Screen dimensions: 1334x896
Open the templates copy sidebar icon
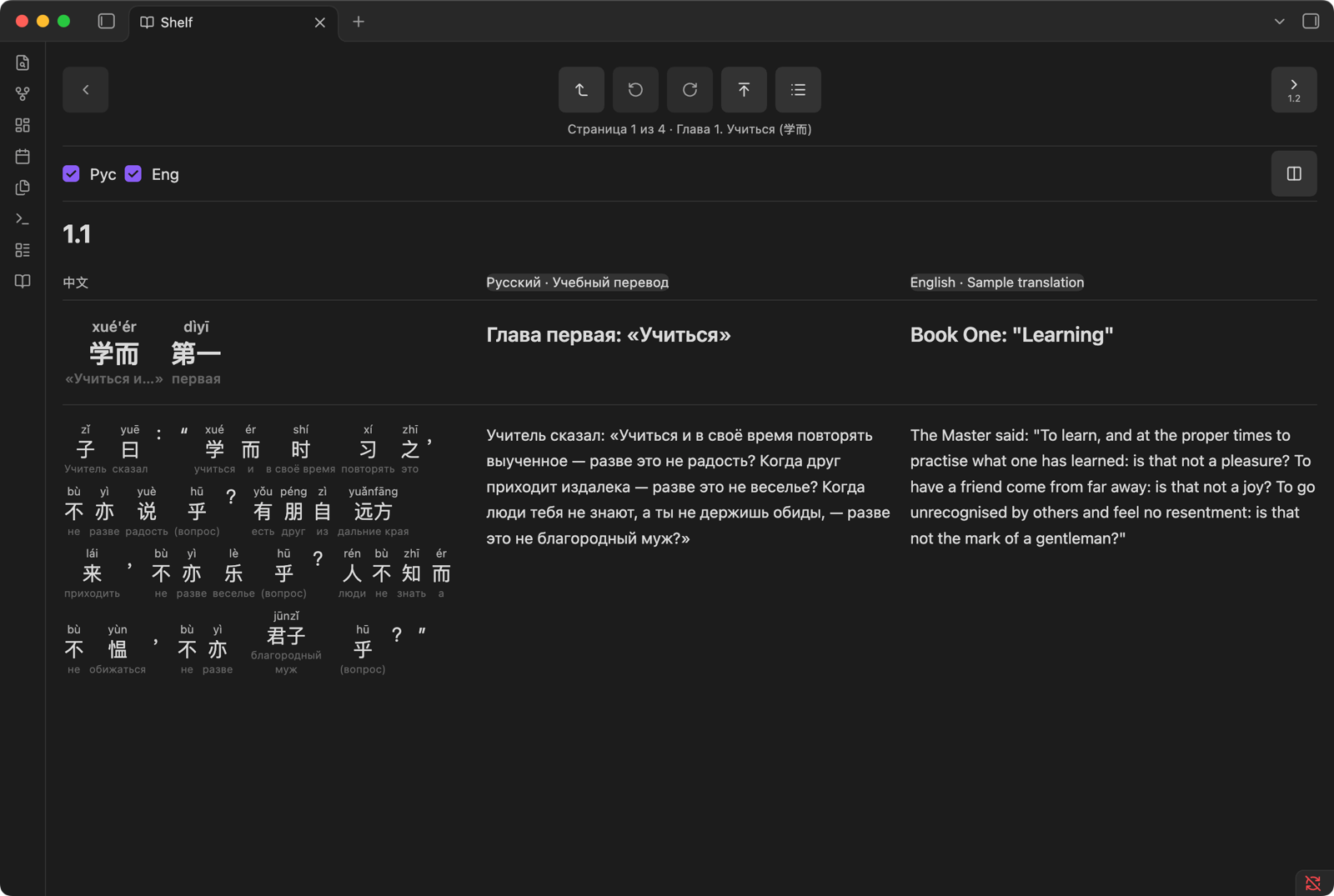(23, 188)
